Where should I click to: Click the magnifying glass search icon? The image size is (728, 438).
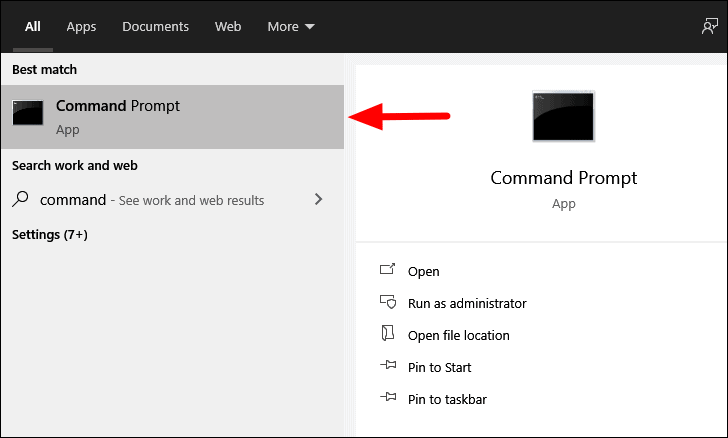(x=20, y=199)
